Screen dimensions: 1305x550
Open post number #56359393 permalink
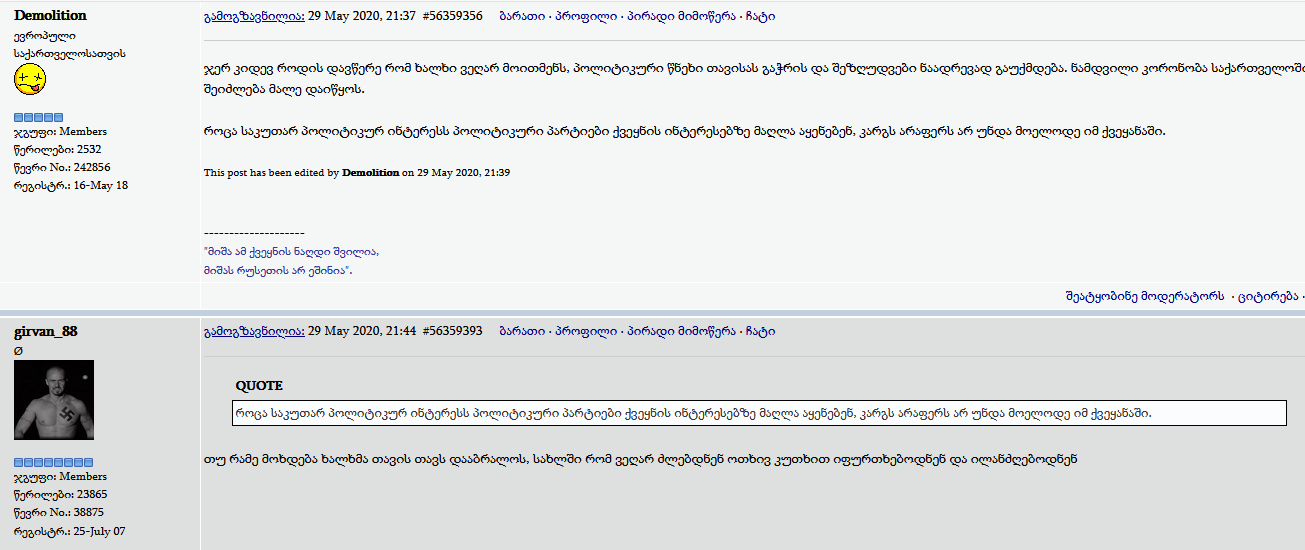[x=452, y=331]
